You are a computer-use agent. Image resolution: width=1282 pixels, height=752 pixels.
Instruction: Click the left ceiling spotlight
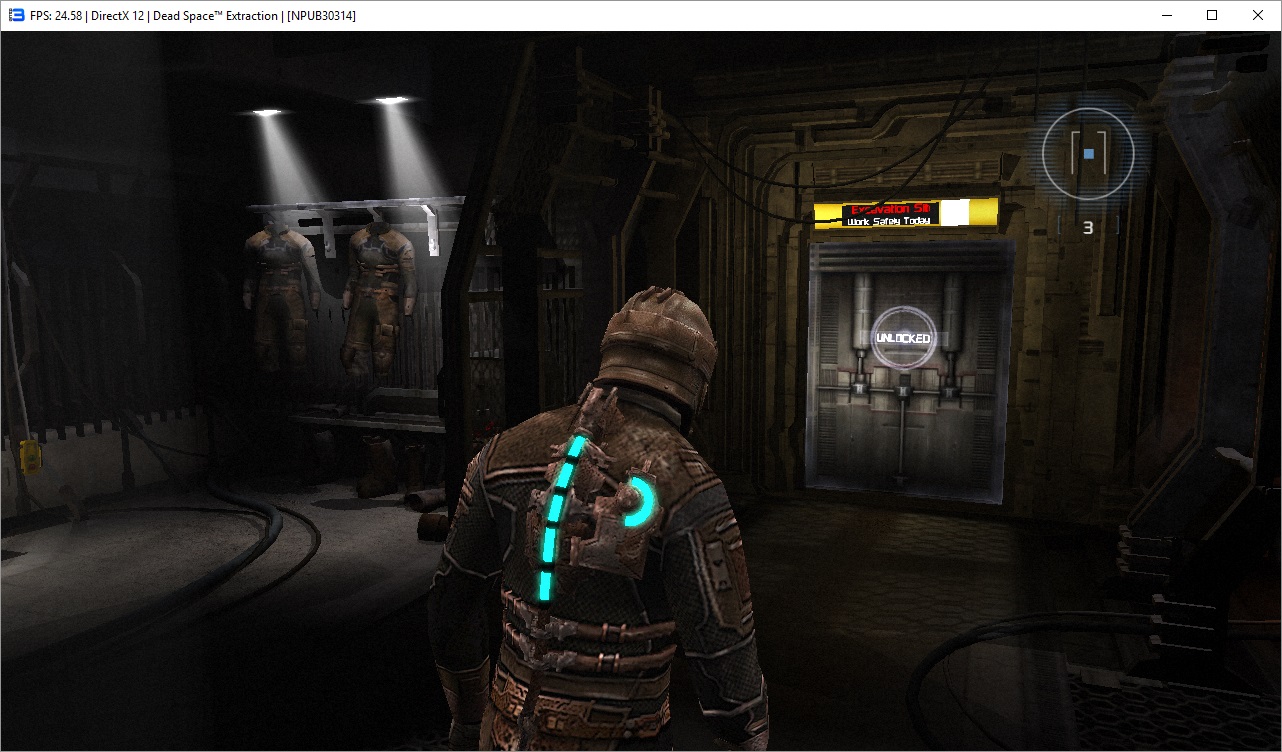(x=266, y=113)
